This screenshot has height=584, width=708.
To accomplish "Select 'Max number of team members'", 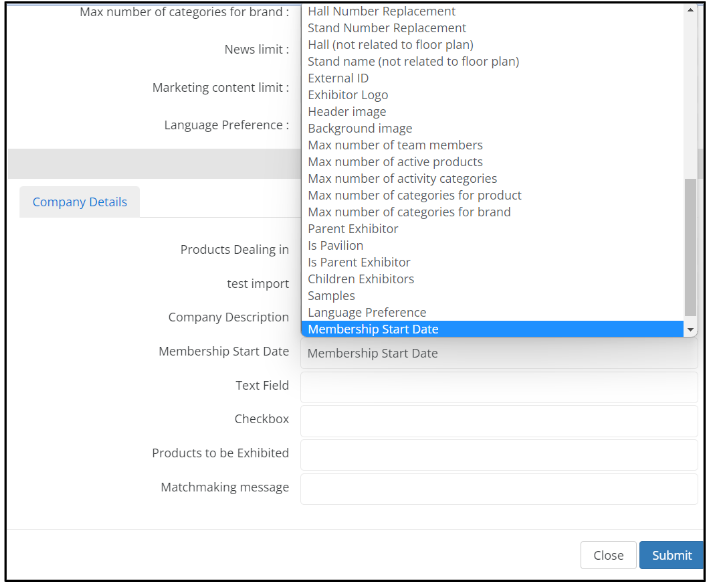I will pyautogui.click(x=395, y=145).
